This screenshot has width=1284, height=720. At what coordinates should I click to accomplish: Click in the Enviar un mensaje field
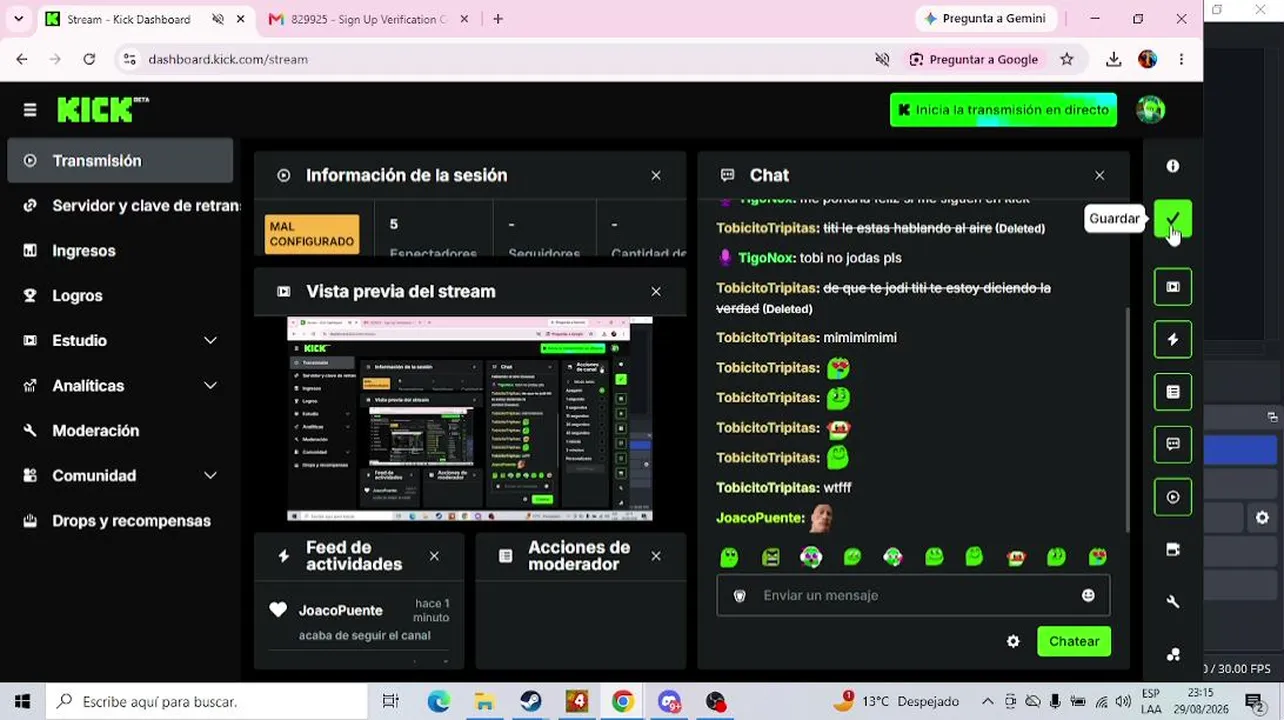913,595
